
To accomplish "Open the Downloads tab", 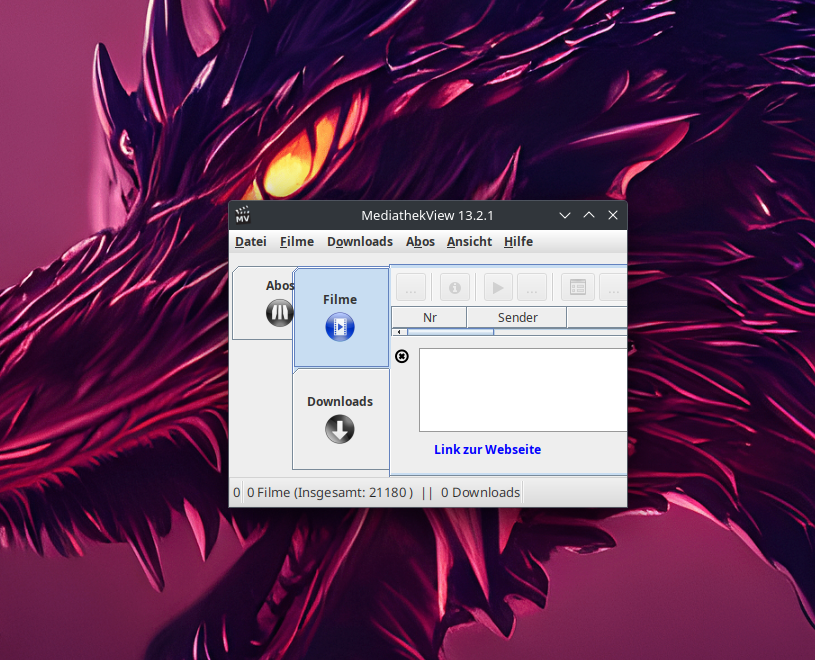I will click(x=340, y=418).
